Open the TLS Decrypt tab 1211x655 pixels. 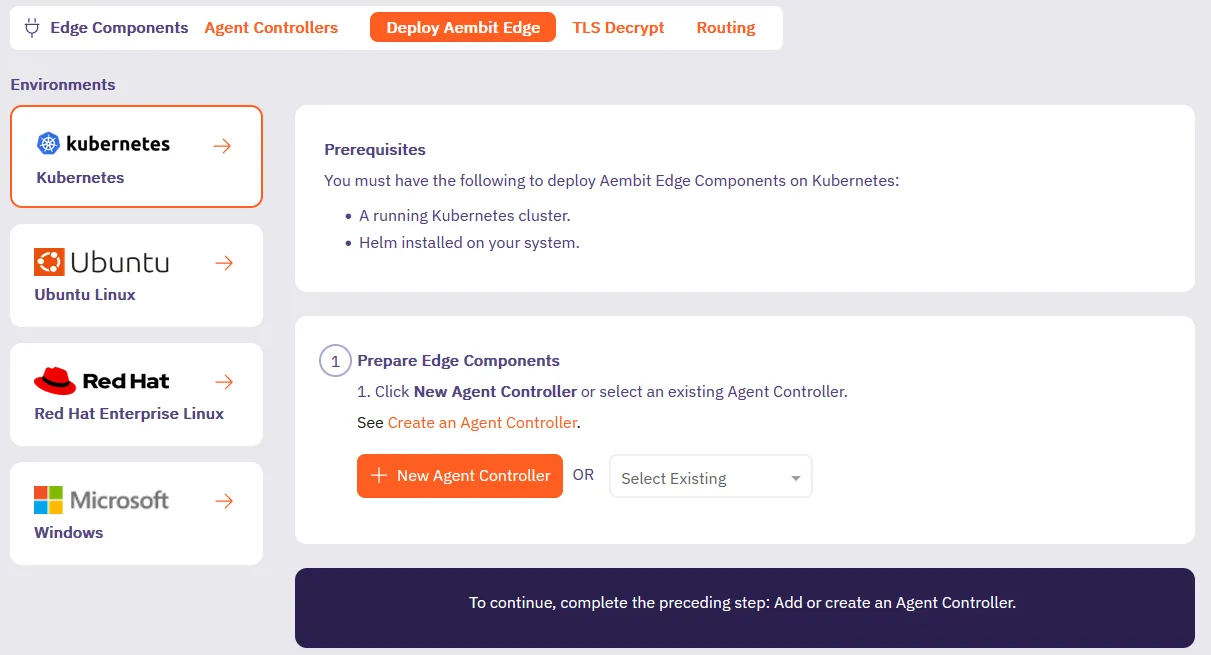point(618,28)
